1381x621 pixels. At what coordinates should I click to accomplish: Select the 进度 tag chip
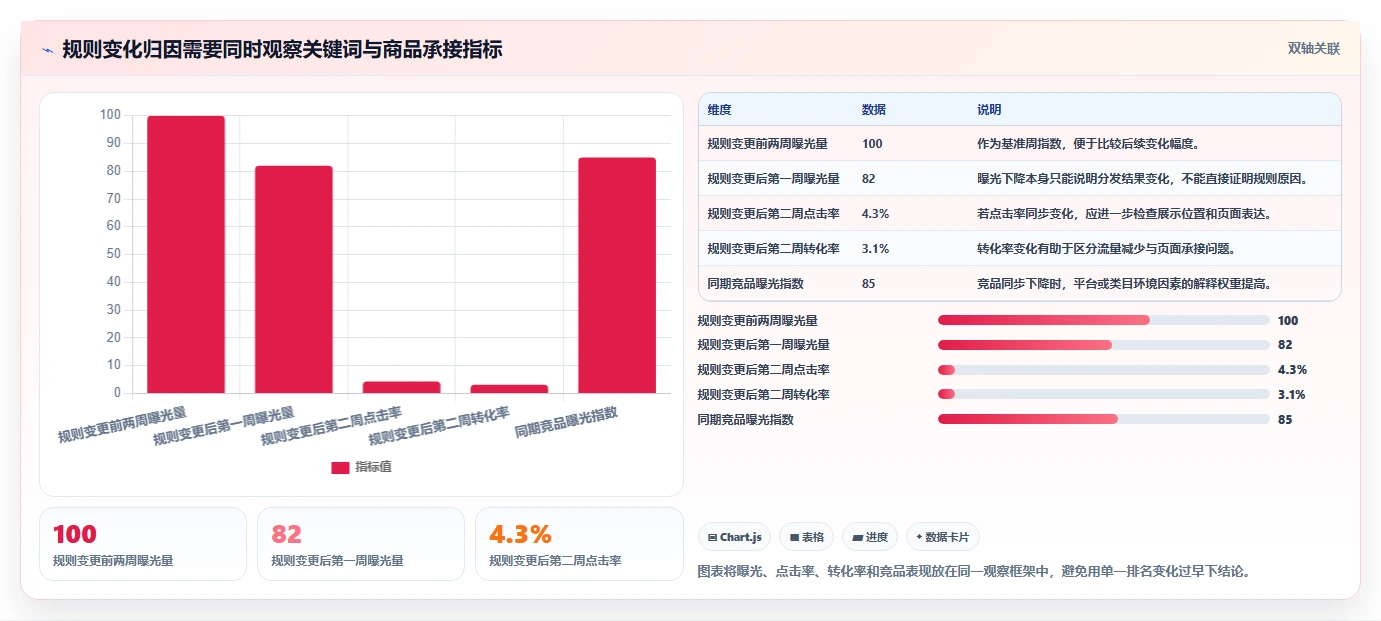pos(870,537)
